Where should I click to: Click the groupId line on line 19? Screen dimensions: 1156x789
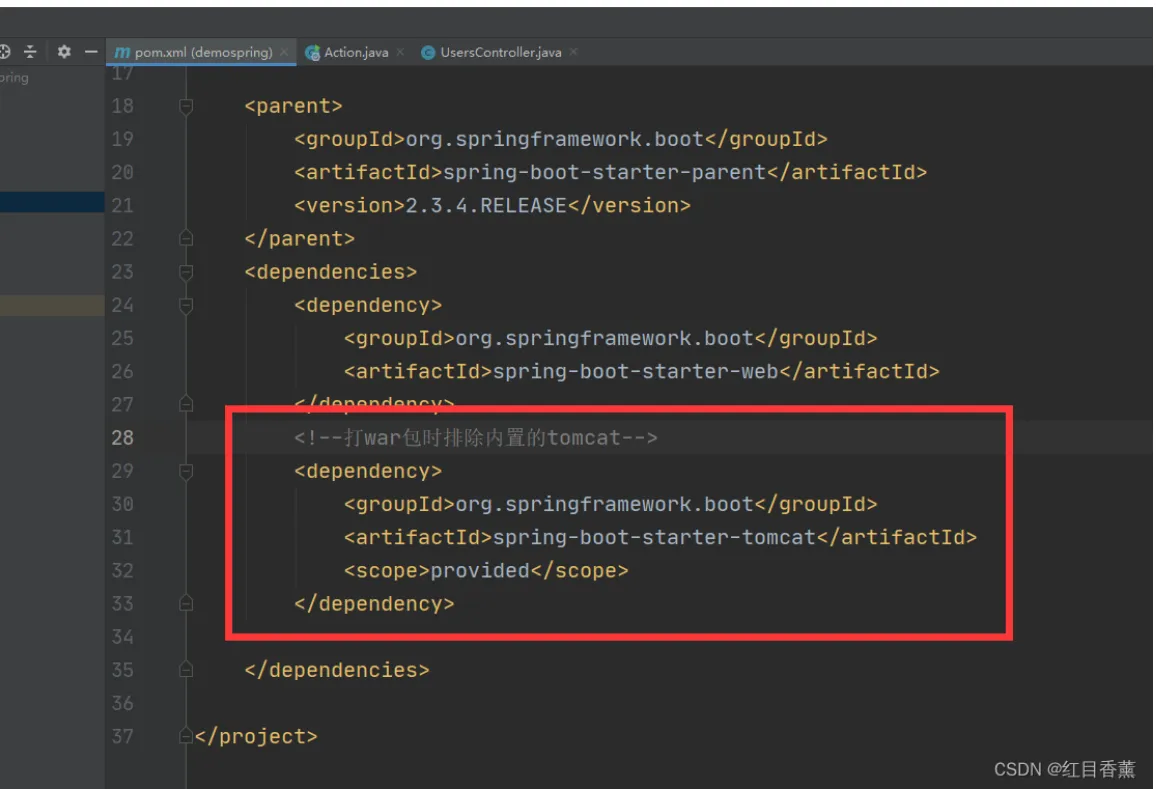pyautogui.click(x=560, y=139)
